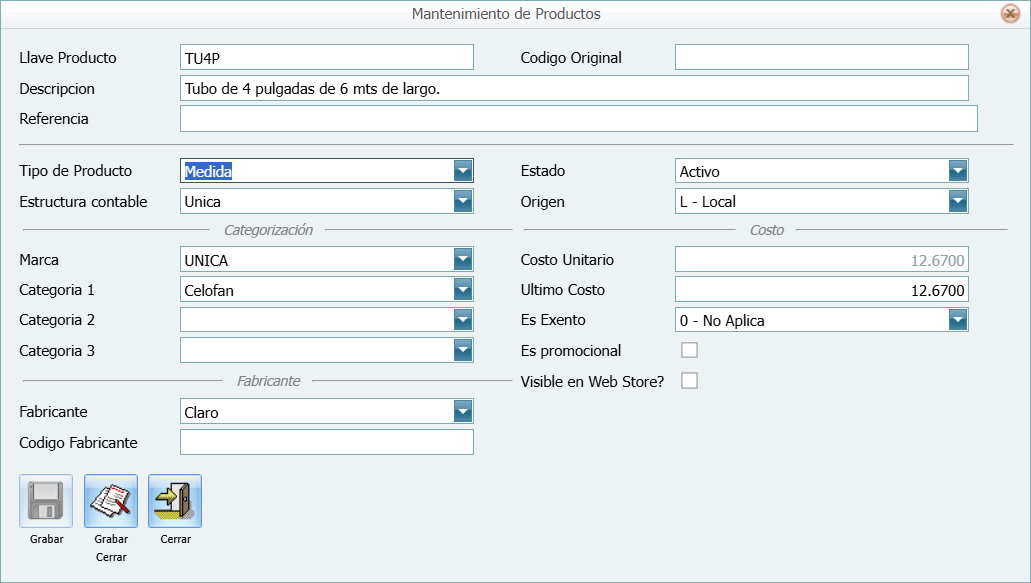Image resolution: width=1031 pixels, height=583 pixels.
Task: Click the Grabar floppy disk icon
Action: click(x=46, y=501)
